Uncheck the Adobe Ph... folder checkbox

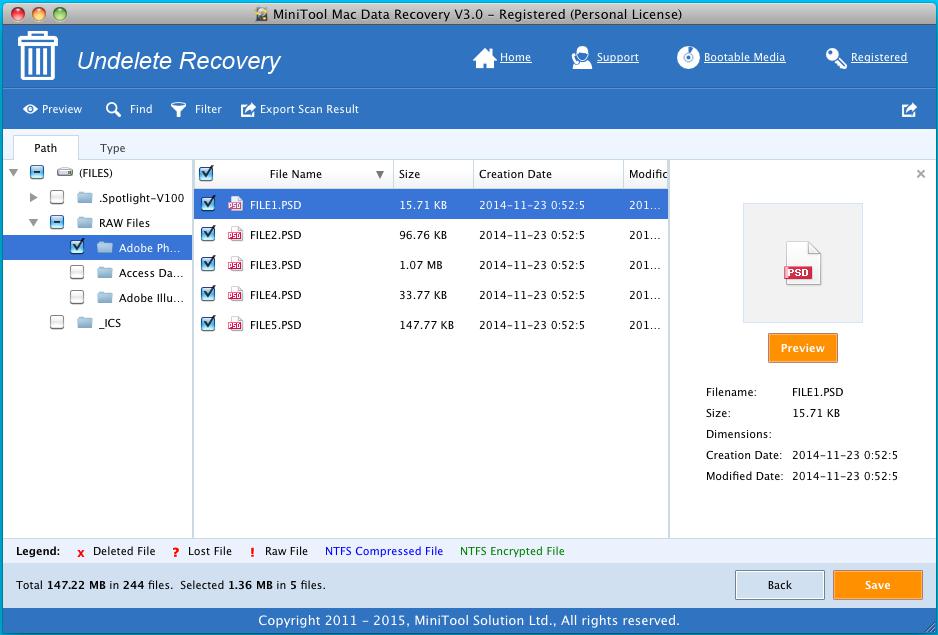click(77, 246)
